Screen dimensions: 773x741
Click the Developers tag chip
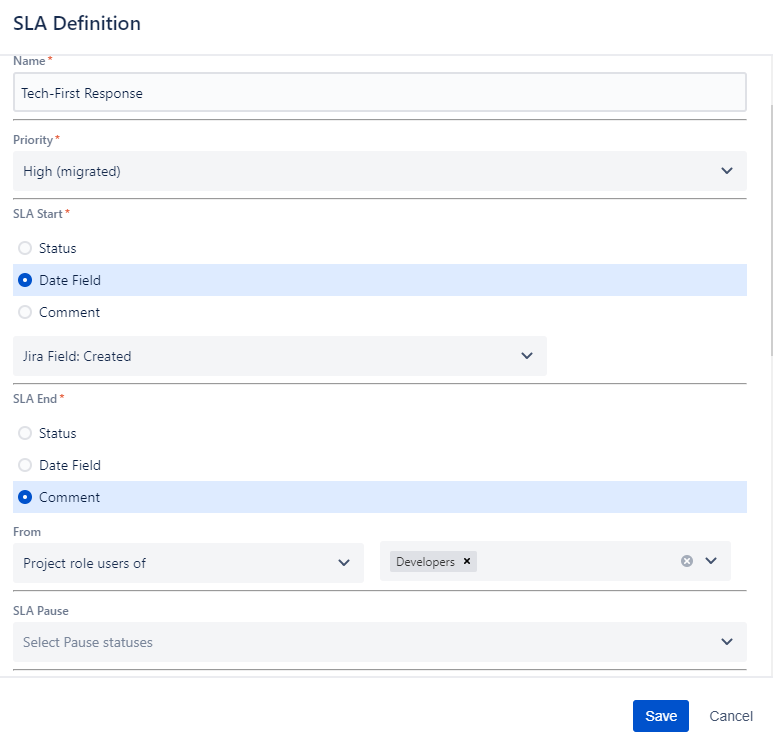click(x=425, y=562)
